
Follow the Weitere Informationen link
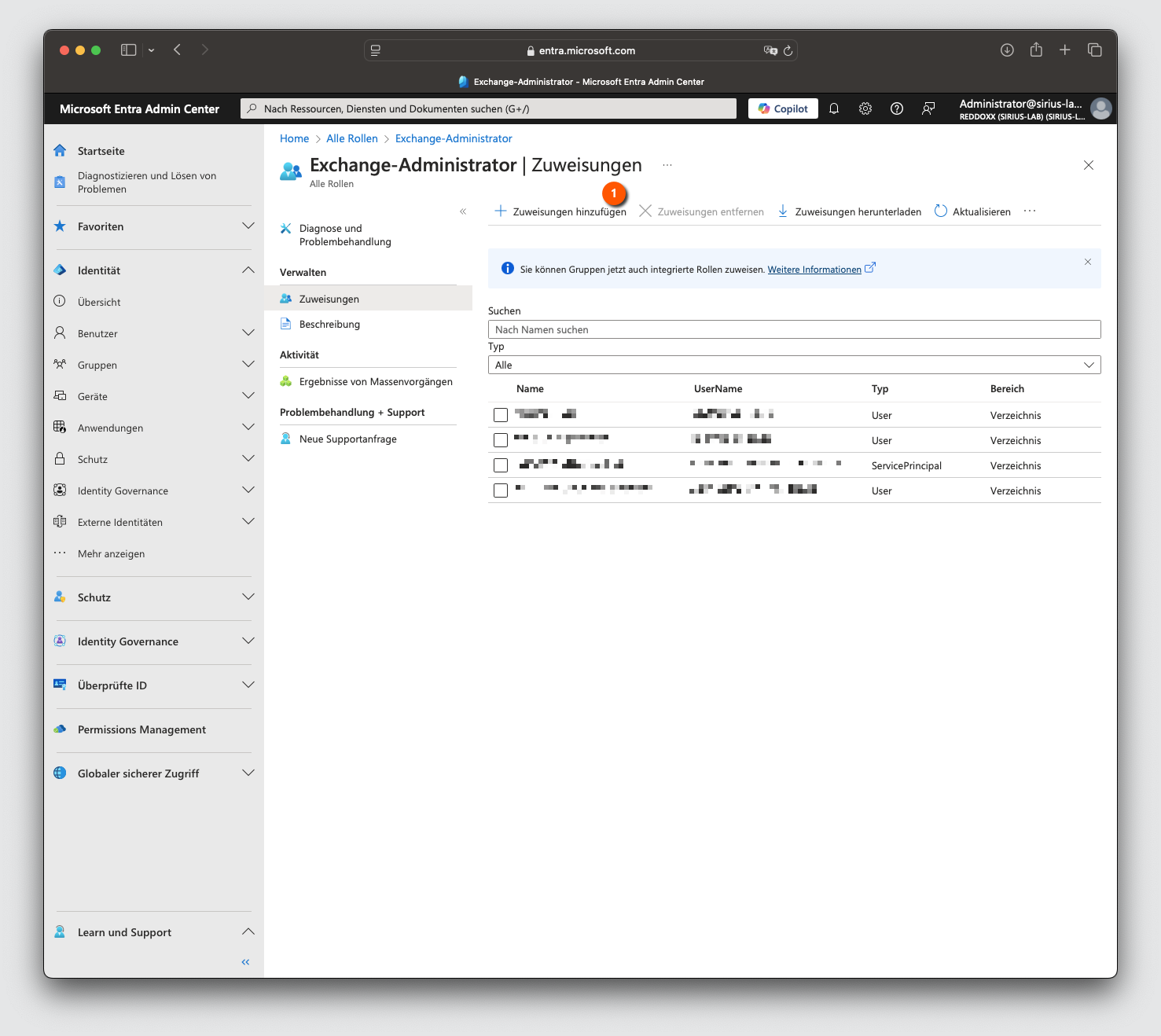point(814,270)
